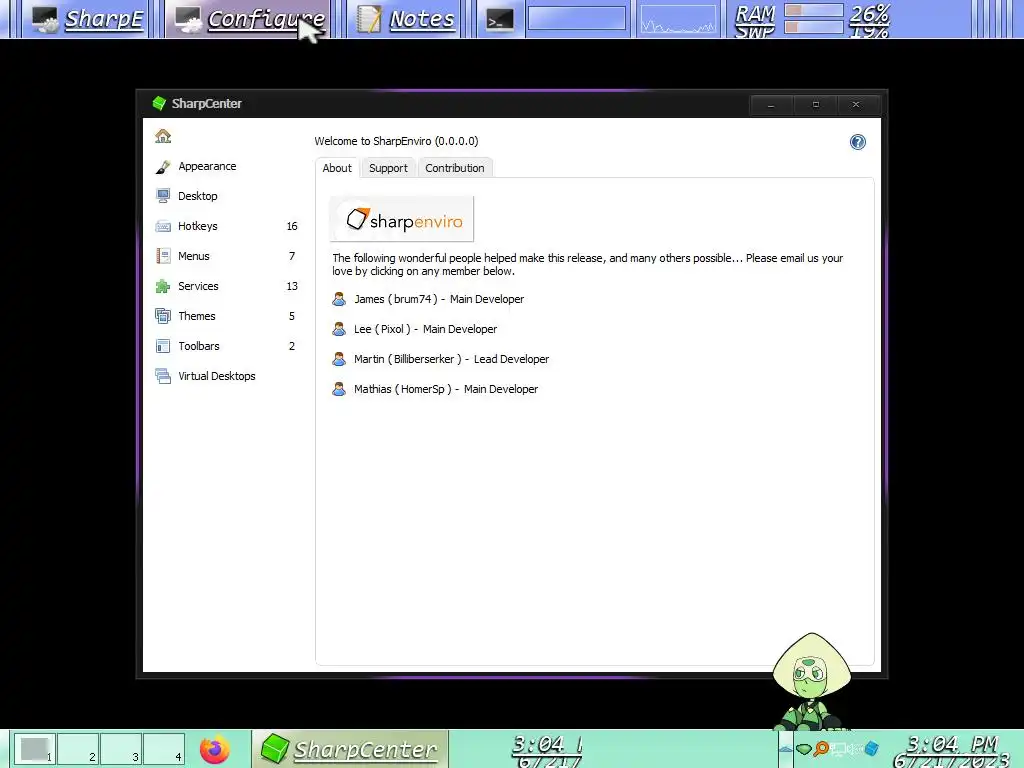Click the SharpCenter title bar green icon
Image resolution: width=1024 pixels, height=768 pixels.
point(159,103)
